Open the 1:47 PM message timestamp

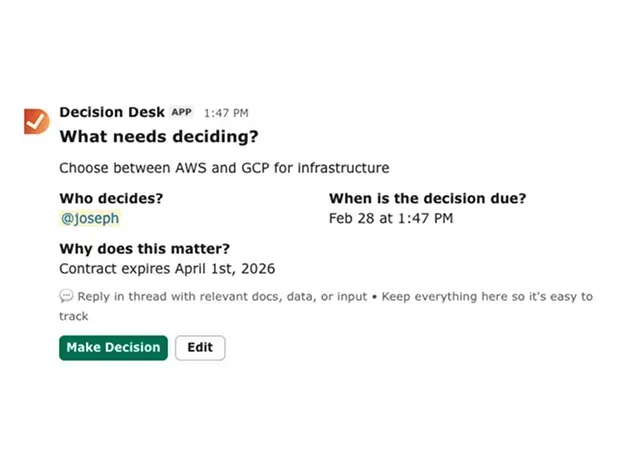(x=226, y=113)
